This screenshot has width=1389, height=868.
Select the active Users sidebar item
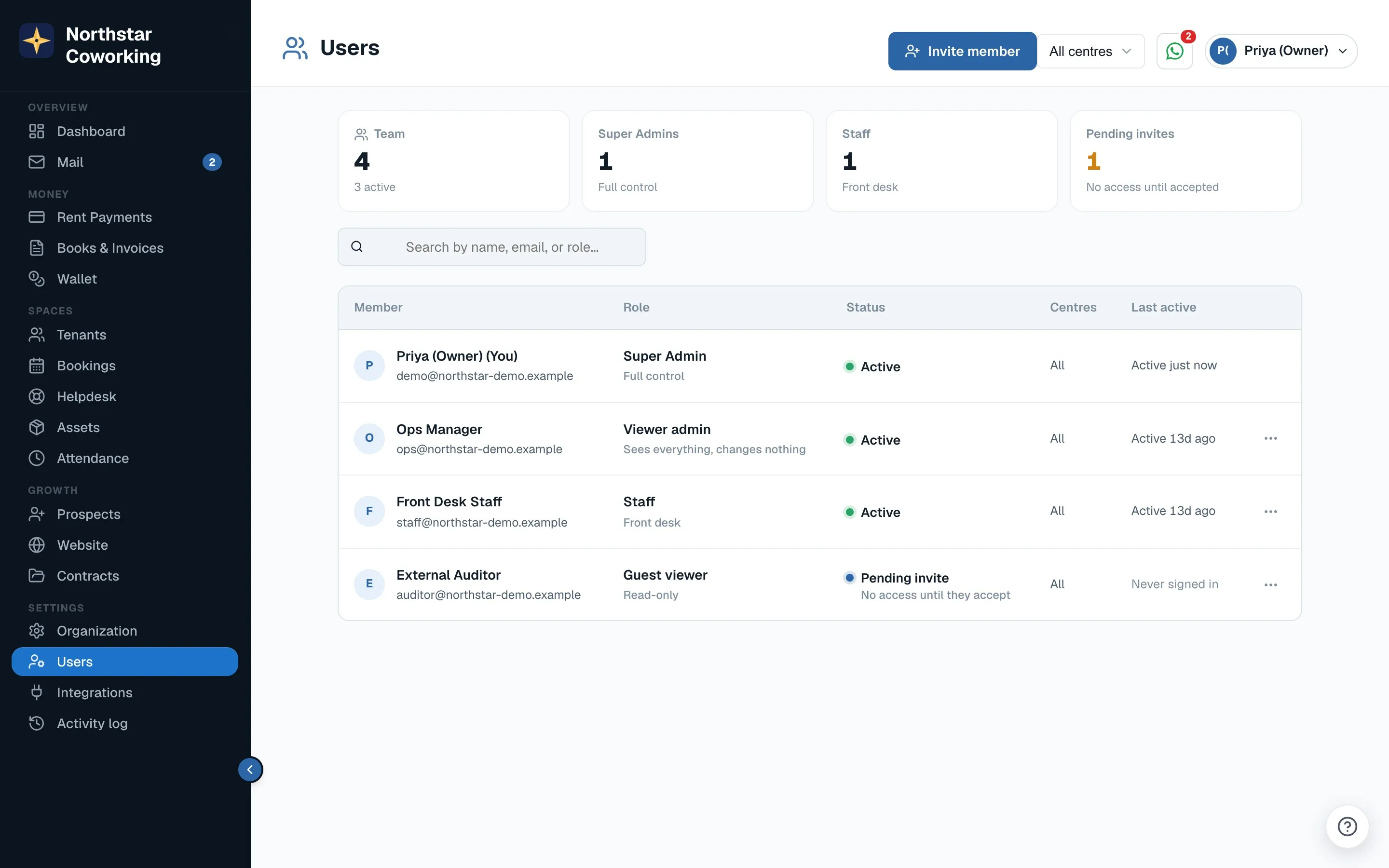[x=124, y=662]
